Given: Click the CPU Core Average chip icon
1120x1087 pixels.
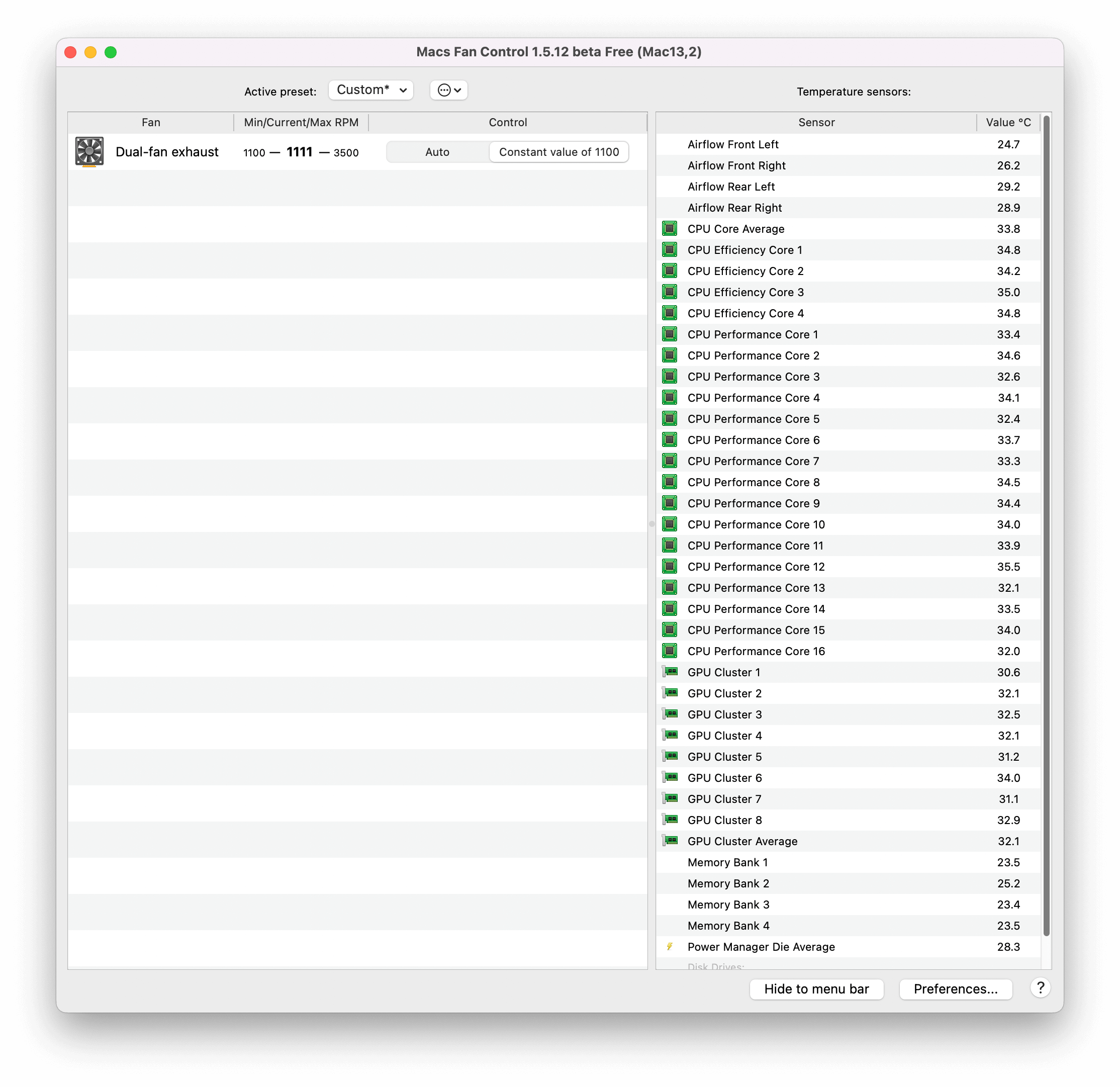Looking at the screenshot, I should point(670,229).
